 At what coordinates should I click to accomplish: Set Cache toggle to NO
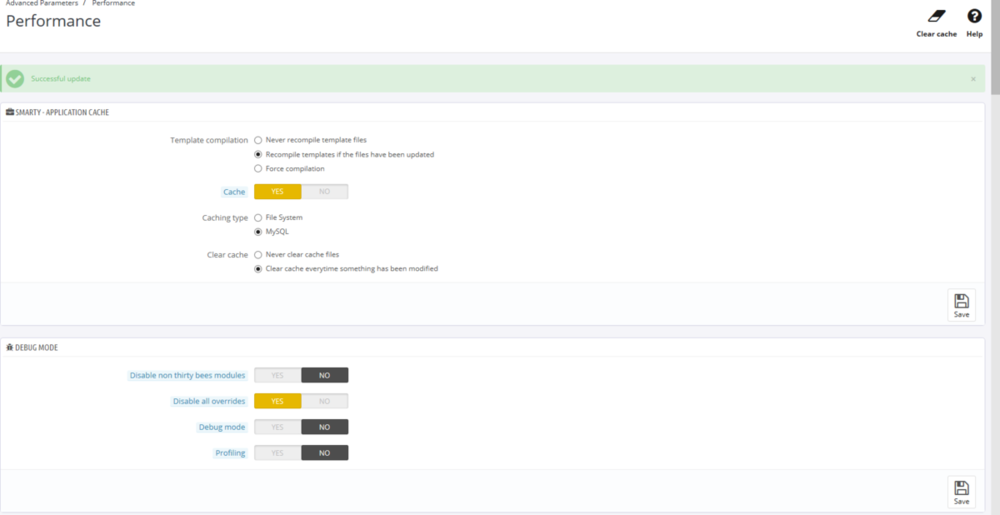[324, 192]
